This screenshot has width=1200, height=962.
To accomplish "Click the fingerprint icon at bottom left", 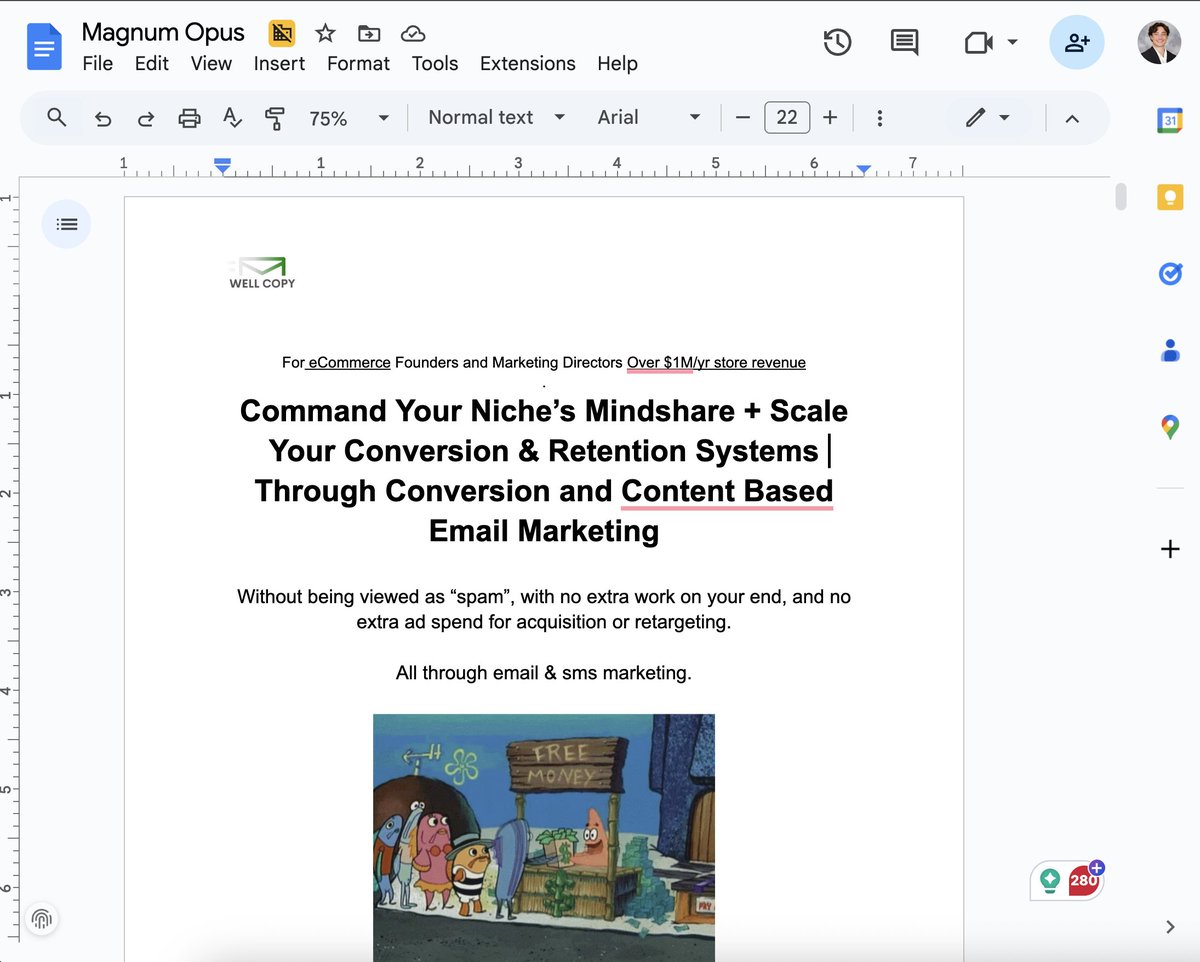I will (x=42, y=918).
